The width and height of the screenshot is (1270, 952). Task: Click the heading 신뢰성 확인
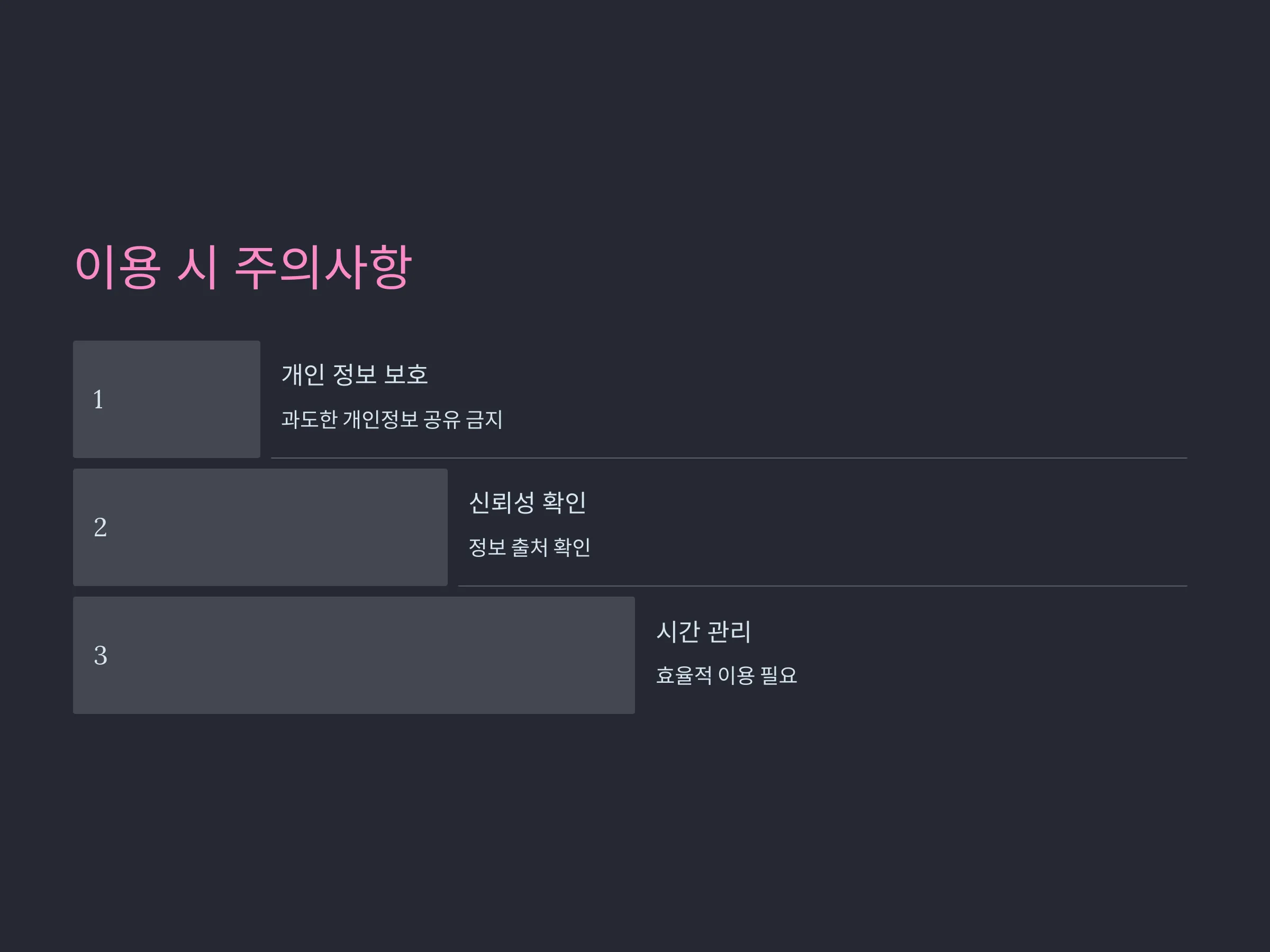pos(527,502)
